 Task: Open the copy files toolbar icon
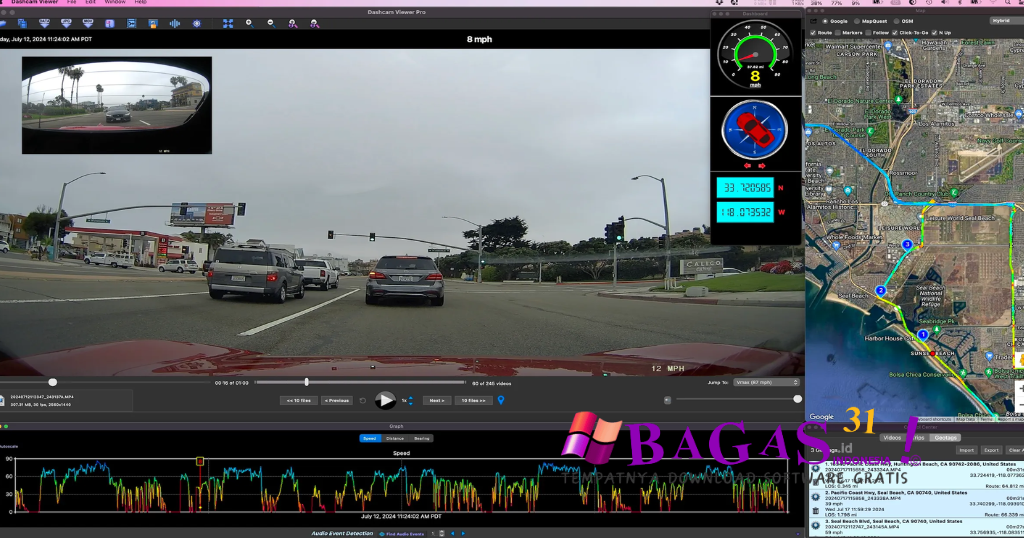pos(22,23)
